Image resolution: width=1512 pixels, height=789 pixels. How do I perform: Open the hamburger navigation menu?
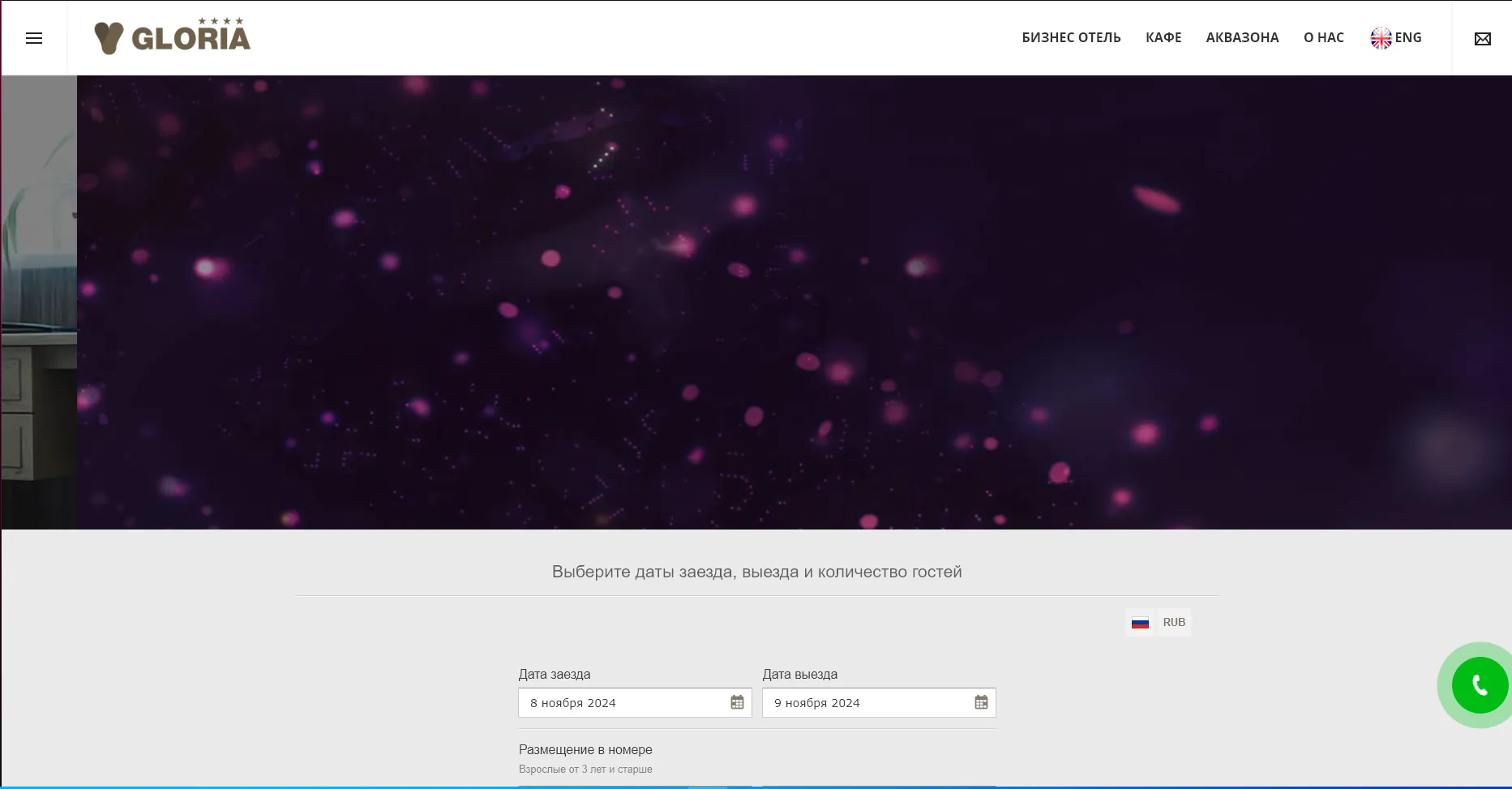click(x=34, y=38)
